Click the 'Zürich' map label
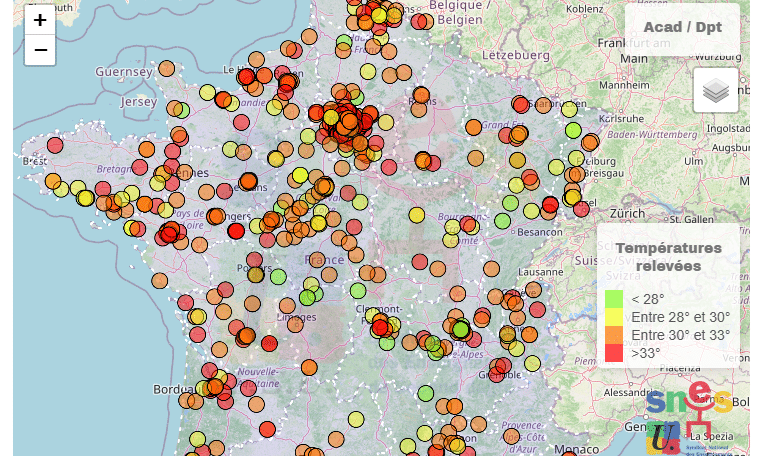The width and height of the screenshot is (759, 456). (627, 213)
